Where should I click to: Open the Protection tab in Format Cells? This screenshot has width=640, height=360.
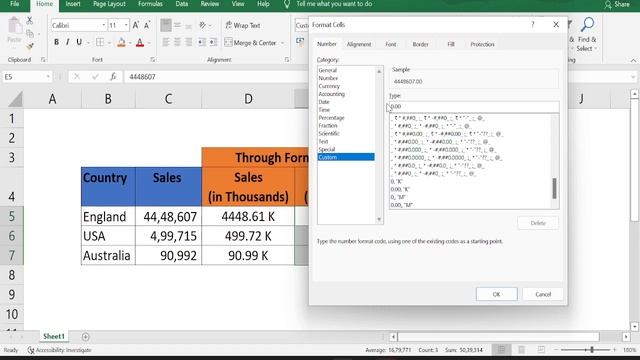(x=482, y=44)
